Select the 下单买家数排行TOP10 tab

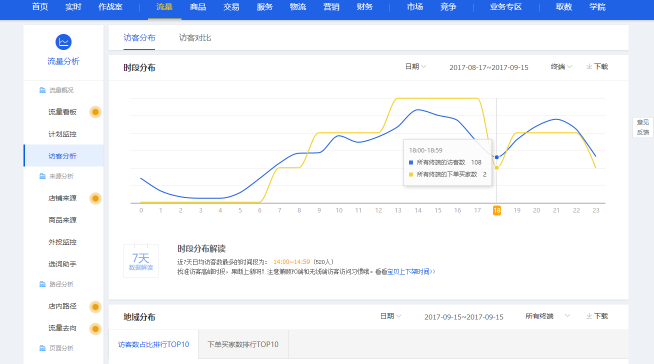(x=243, y=344)
